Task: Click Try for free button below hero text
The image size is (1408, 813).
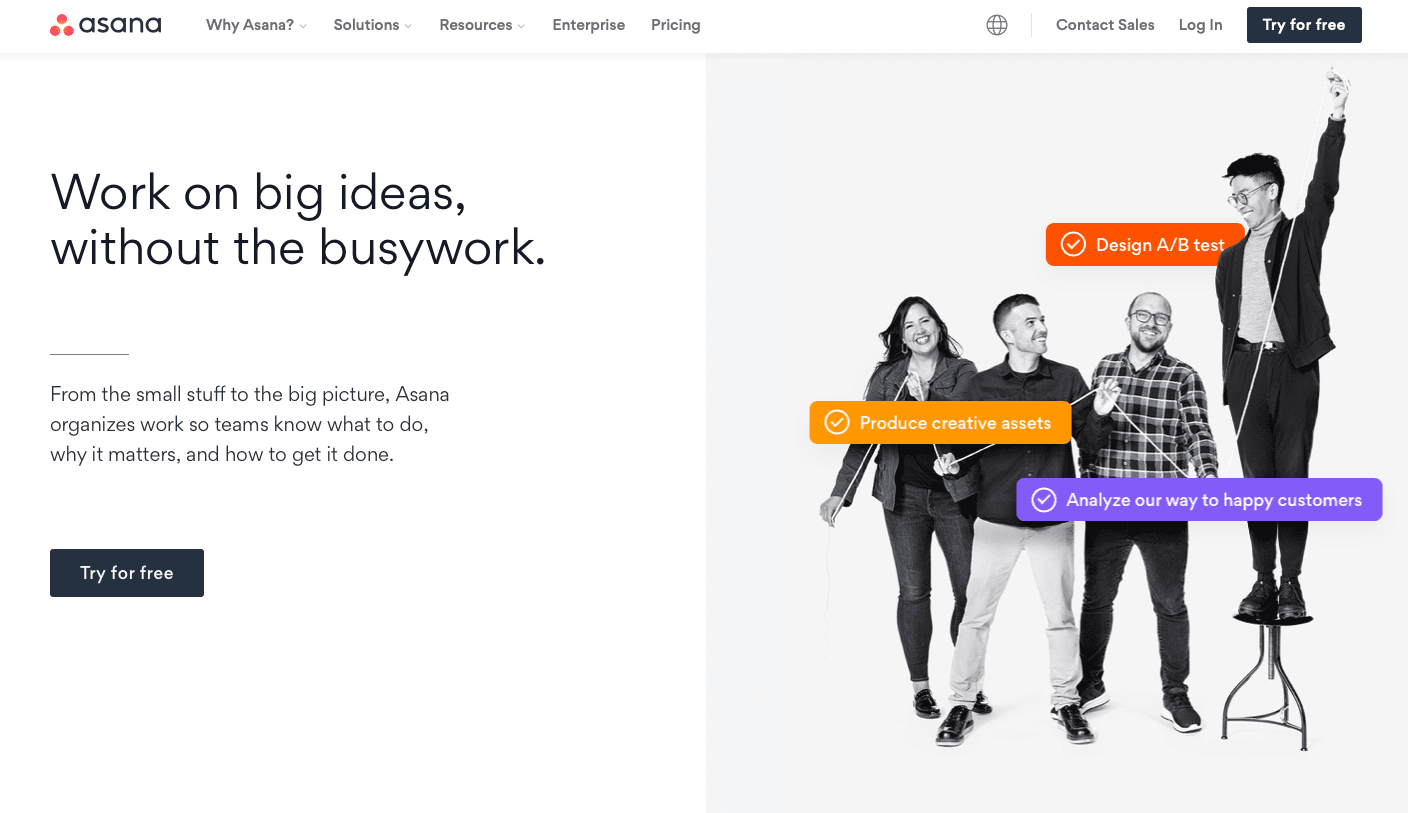Action: [127, 573]
